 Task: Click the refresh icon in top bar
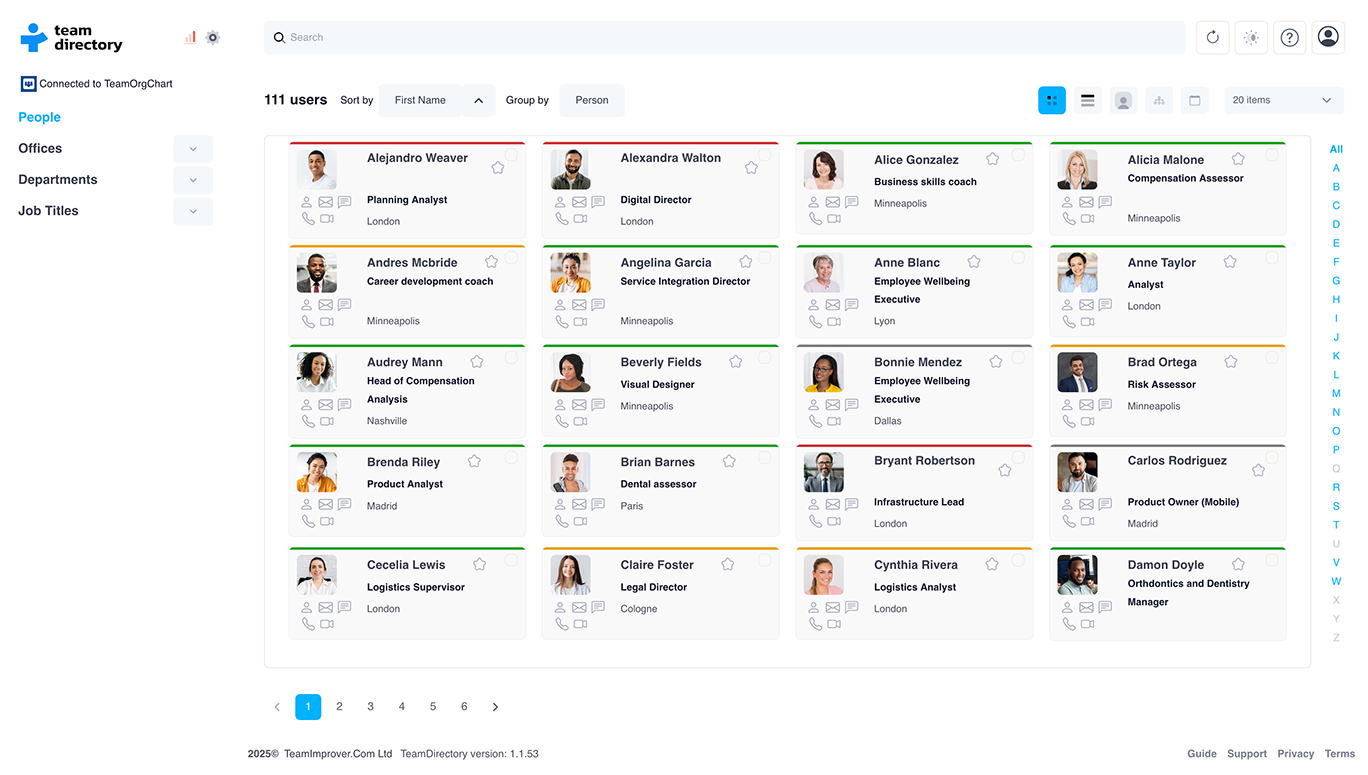(x=1212, y=37)
